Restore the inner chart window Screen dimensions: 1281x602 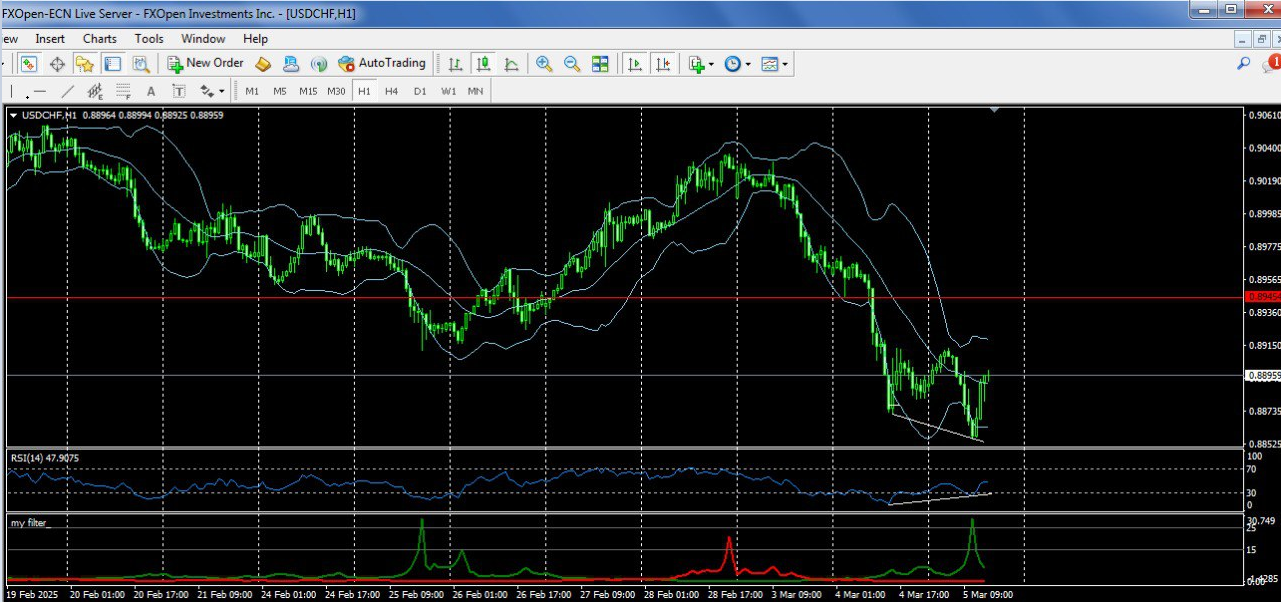tap(1261, 38)
